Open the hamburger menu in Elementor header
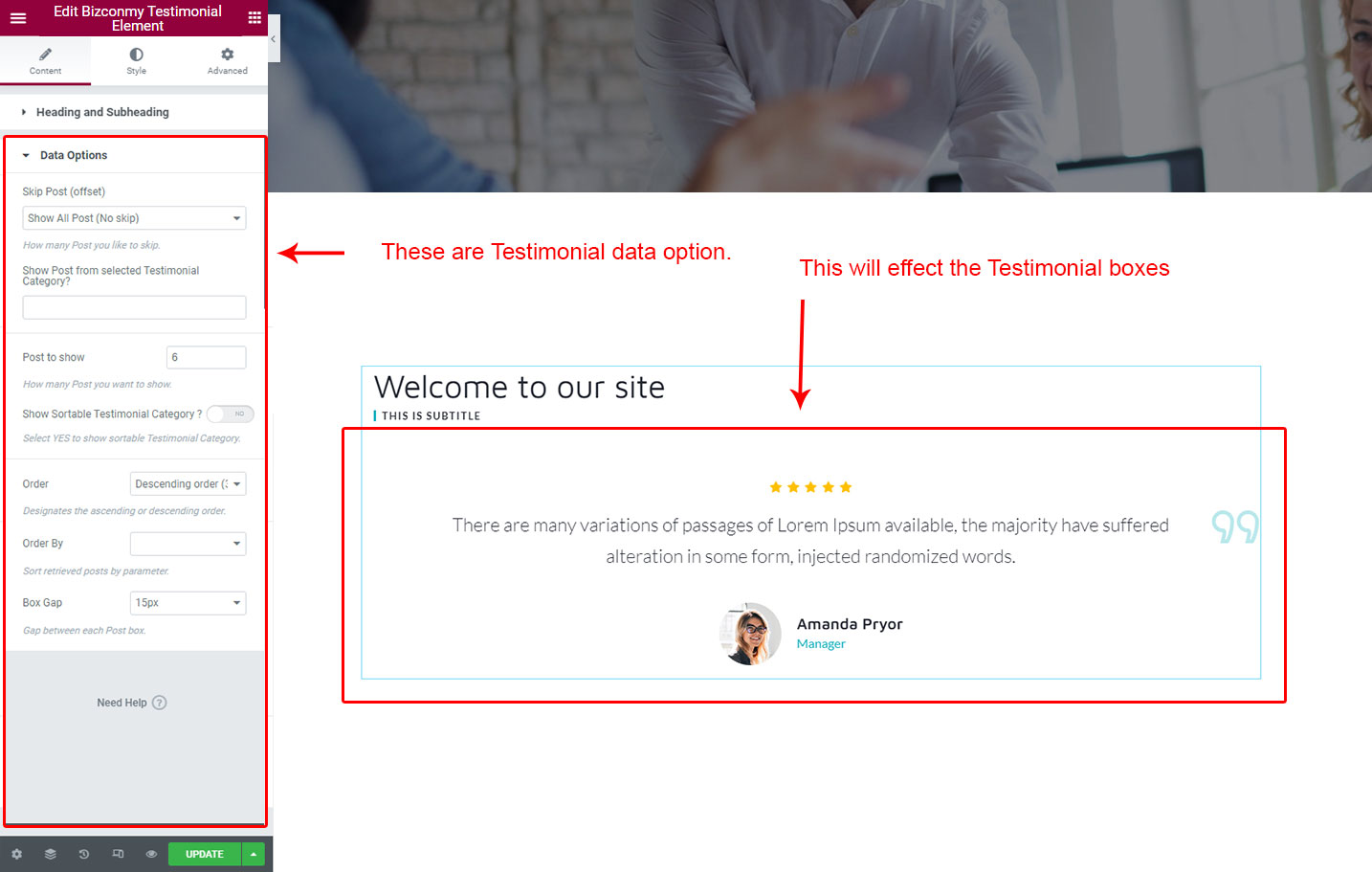The height and width of the screenshot is (872, 1372). point(17,18)
